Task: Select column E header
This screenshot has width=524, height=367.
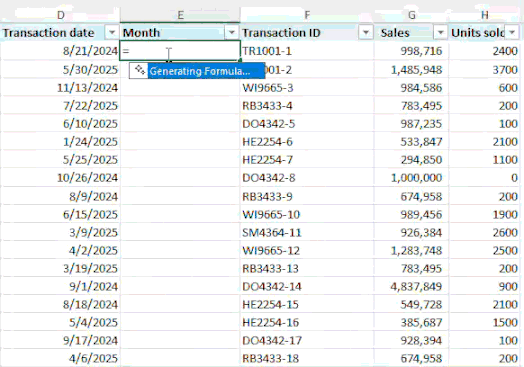Action: (x=180, y=15)
